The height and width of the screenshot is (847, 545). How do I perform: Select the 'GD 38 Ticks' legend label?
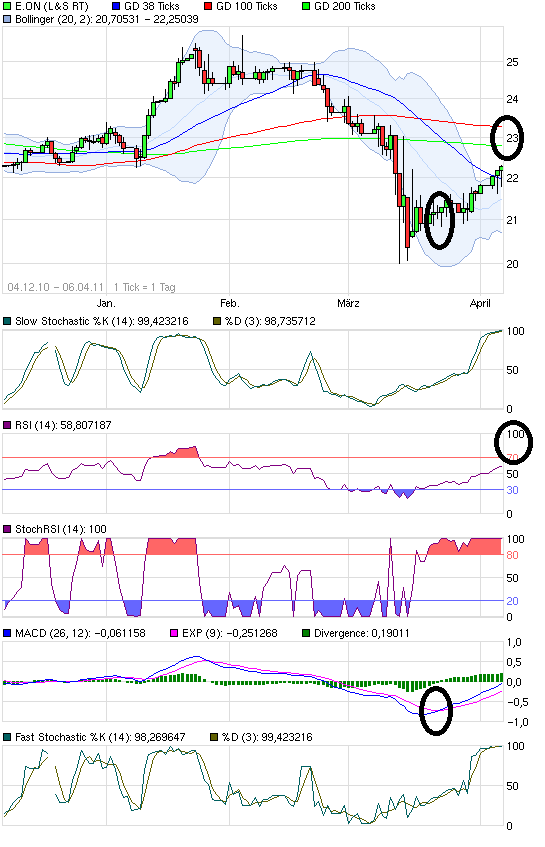click(152, 6)
